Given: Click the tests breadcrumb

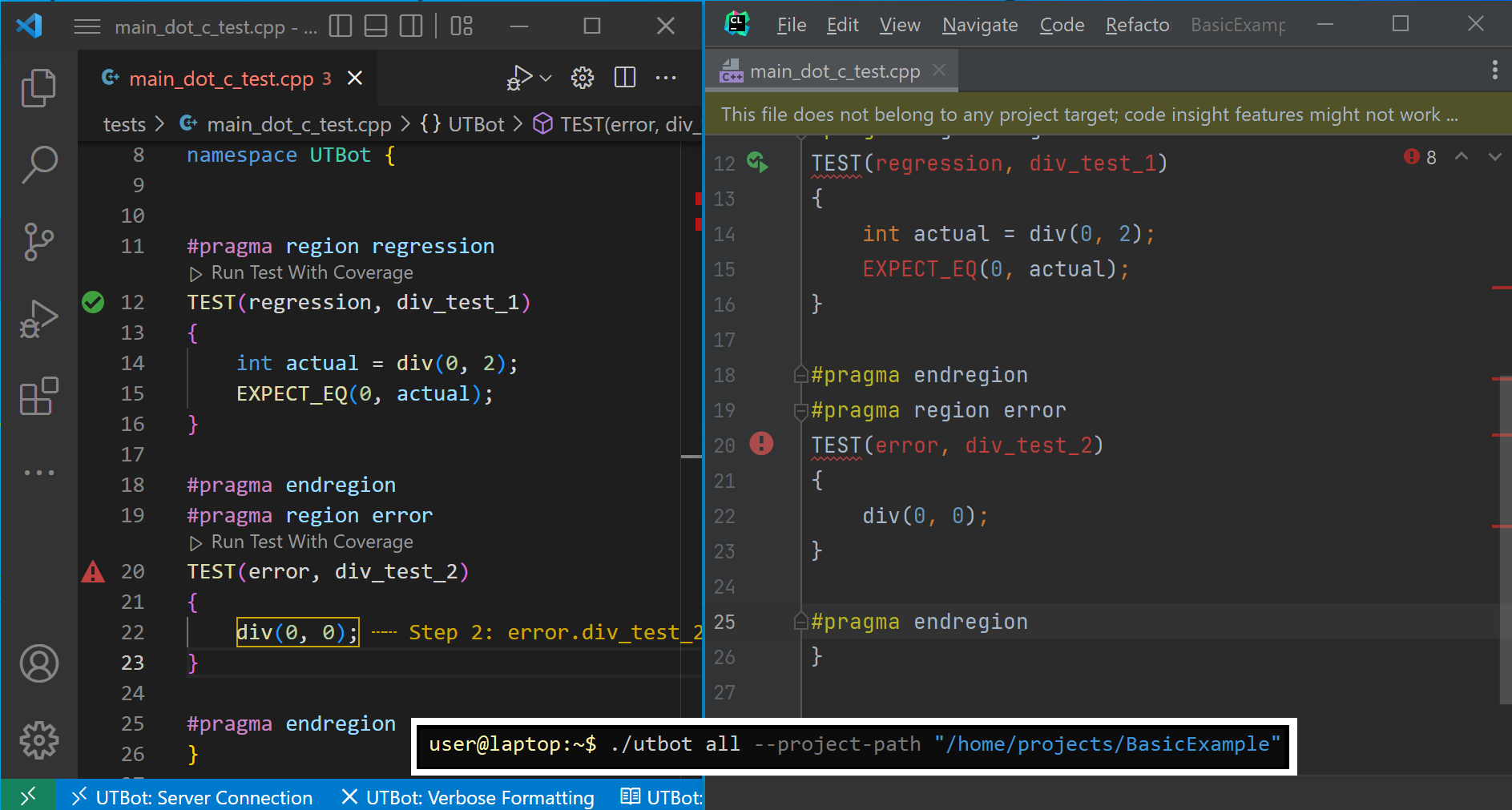Looking at the screenshot, I should [x=124, y=124].
